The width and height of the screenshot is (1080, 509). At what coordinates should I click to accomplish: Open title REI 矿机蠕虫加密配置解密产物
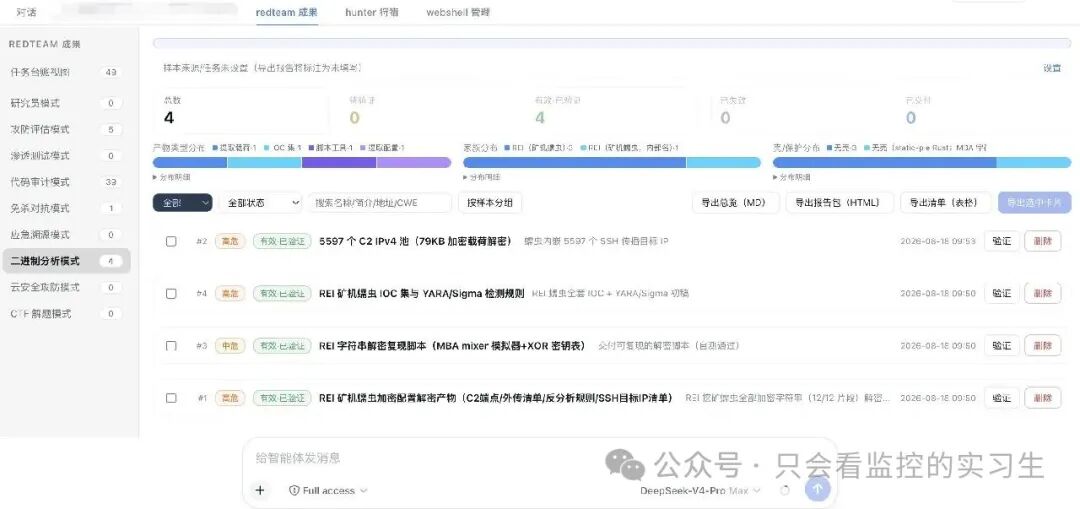point(496,398)
